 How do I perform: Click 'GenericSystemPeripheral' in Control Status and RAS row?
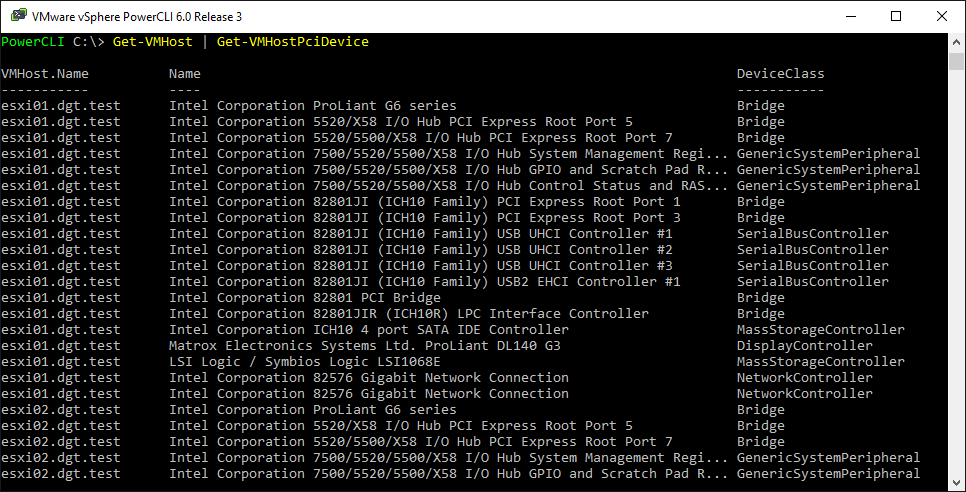[829, 186]
